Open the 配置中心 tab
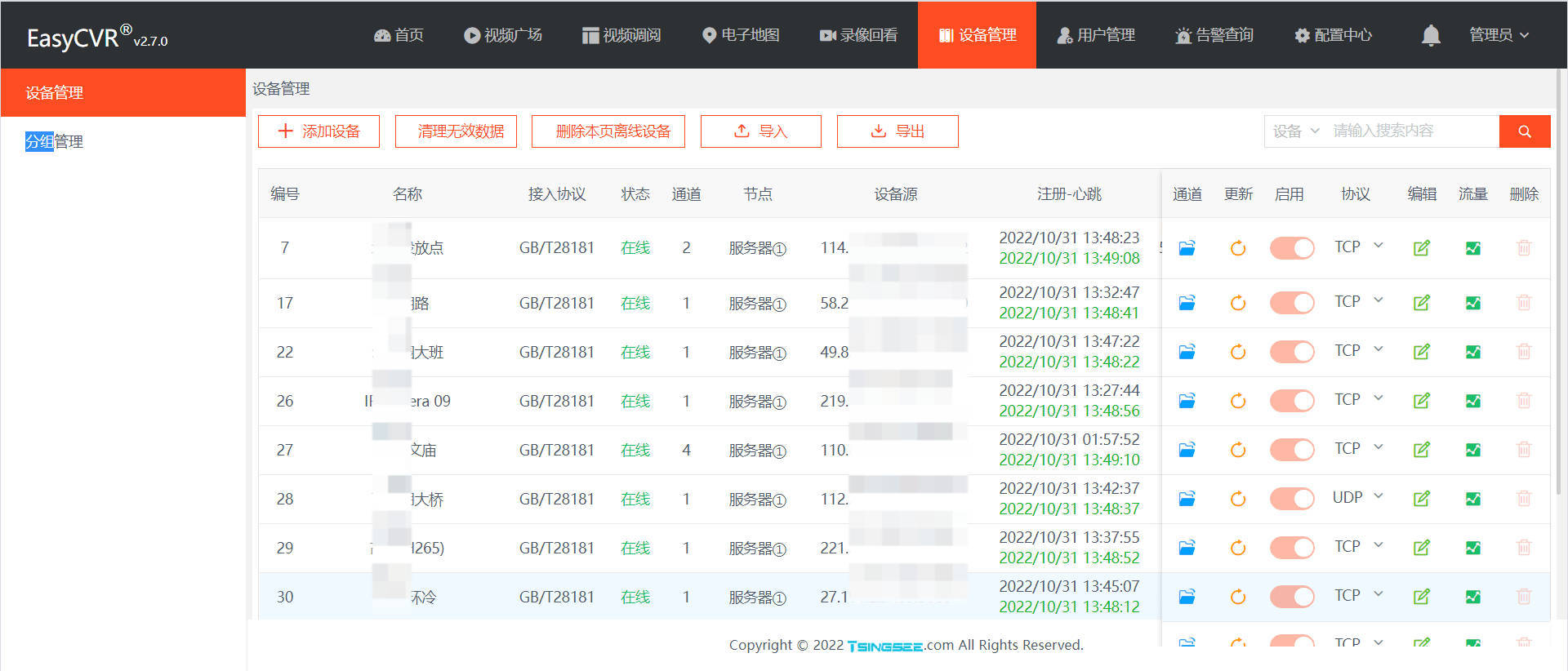 tap(1334, 35)
